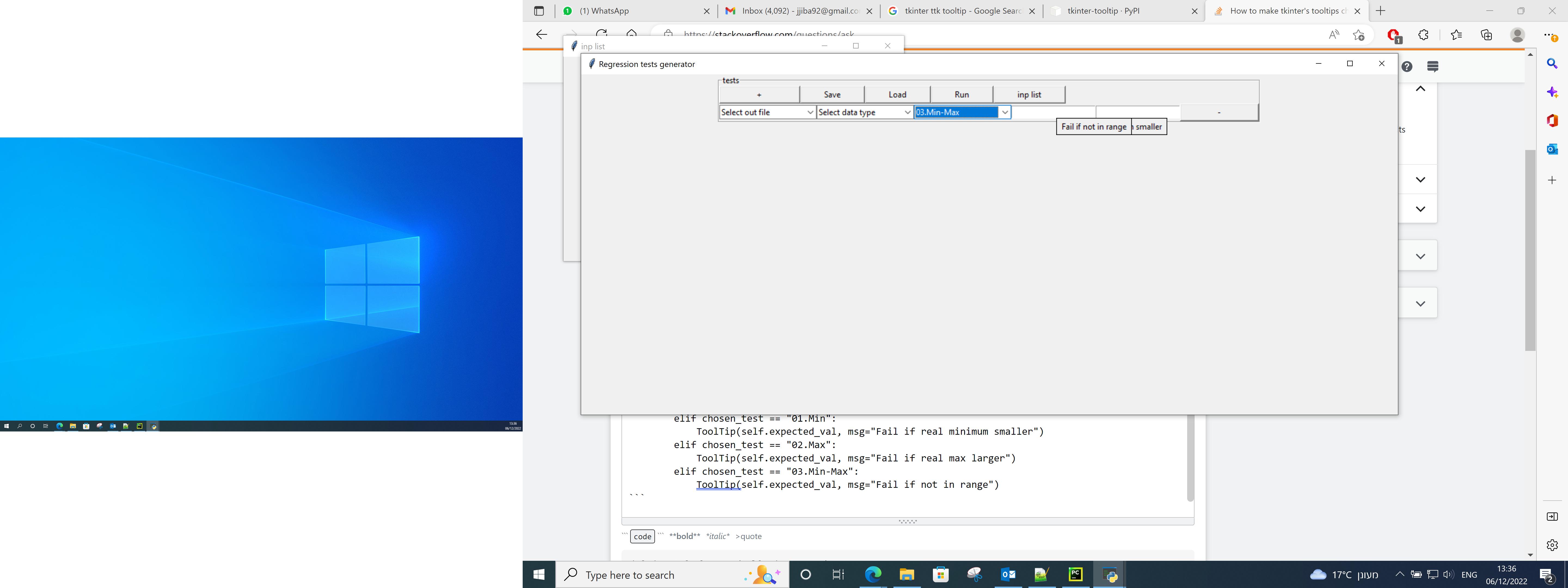Open PyCharm from taskbar
Viewport: 1568px width, 588px height.
(1076, 575)
